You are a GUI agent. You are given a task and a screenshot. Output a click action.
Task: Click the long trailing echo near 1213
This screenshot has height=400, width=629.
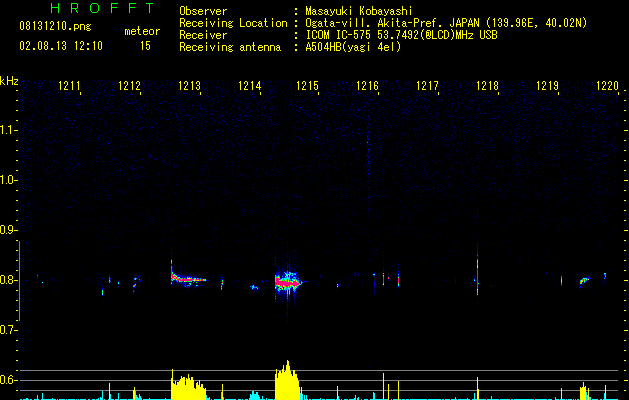point(189,278)
